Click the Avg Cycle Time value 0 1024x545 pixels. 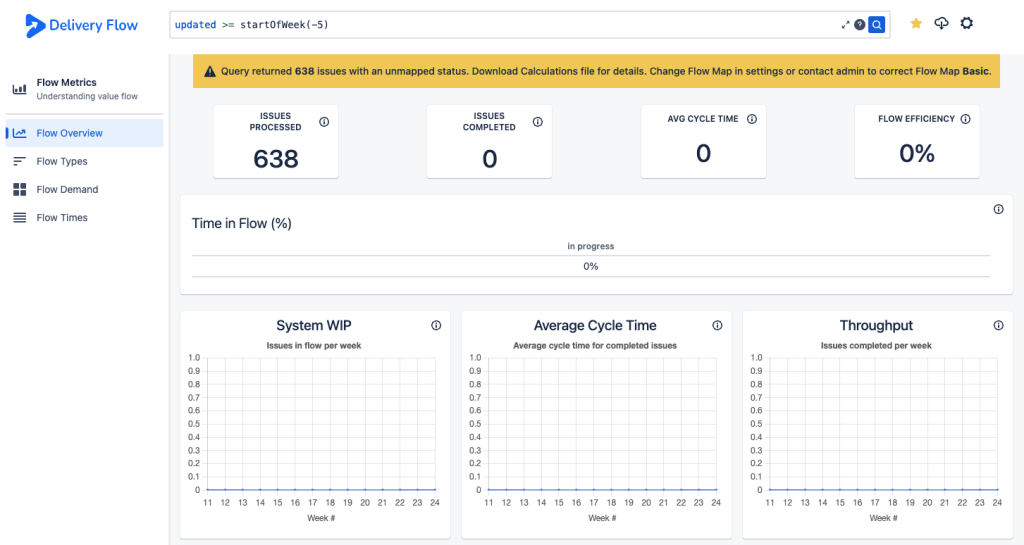coord(703,153)
